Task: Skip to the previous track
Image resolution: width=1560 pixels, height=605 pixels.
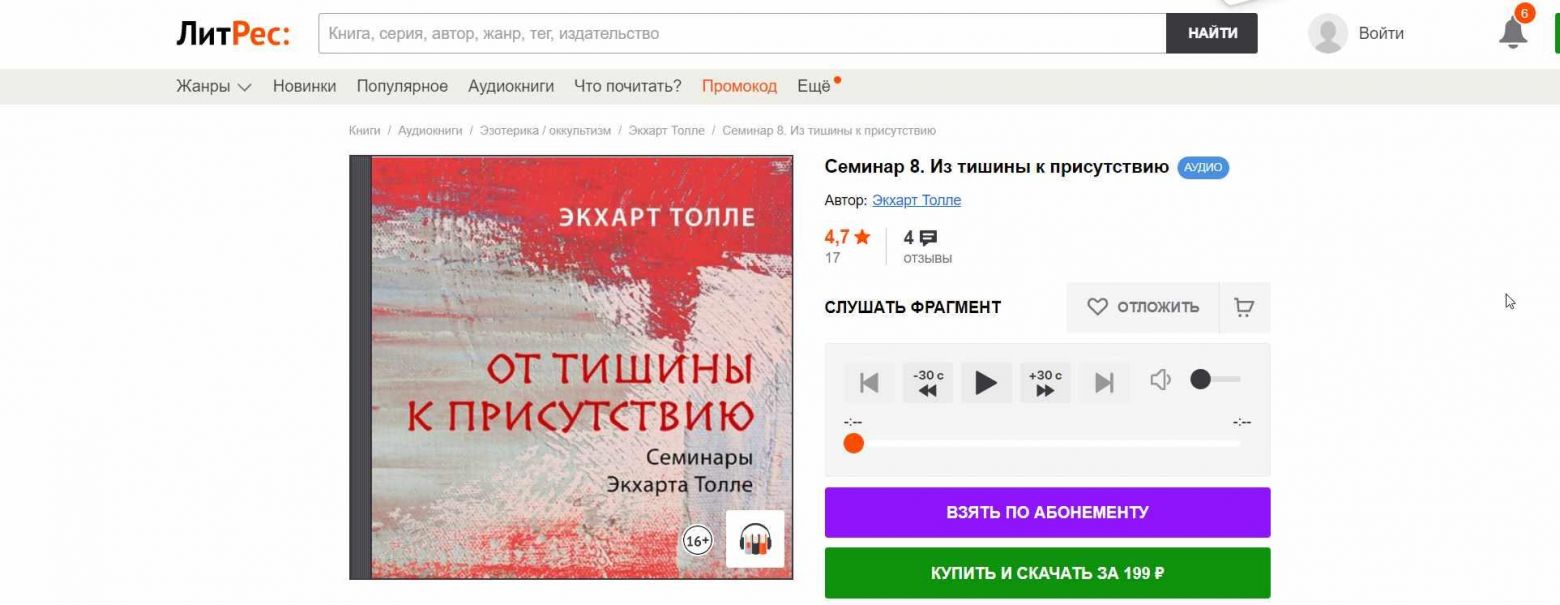Action: 869,383
